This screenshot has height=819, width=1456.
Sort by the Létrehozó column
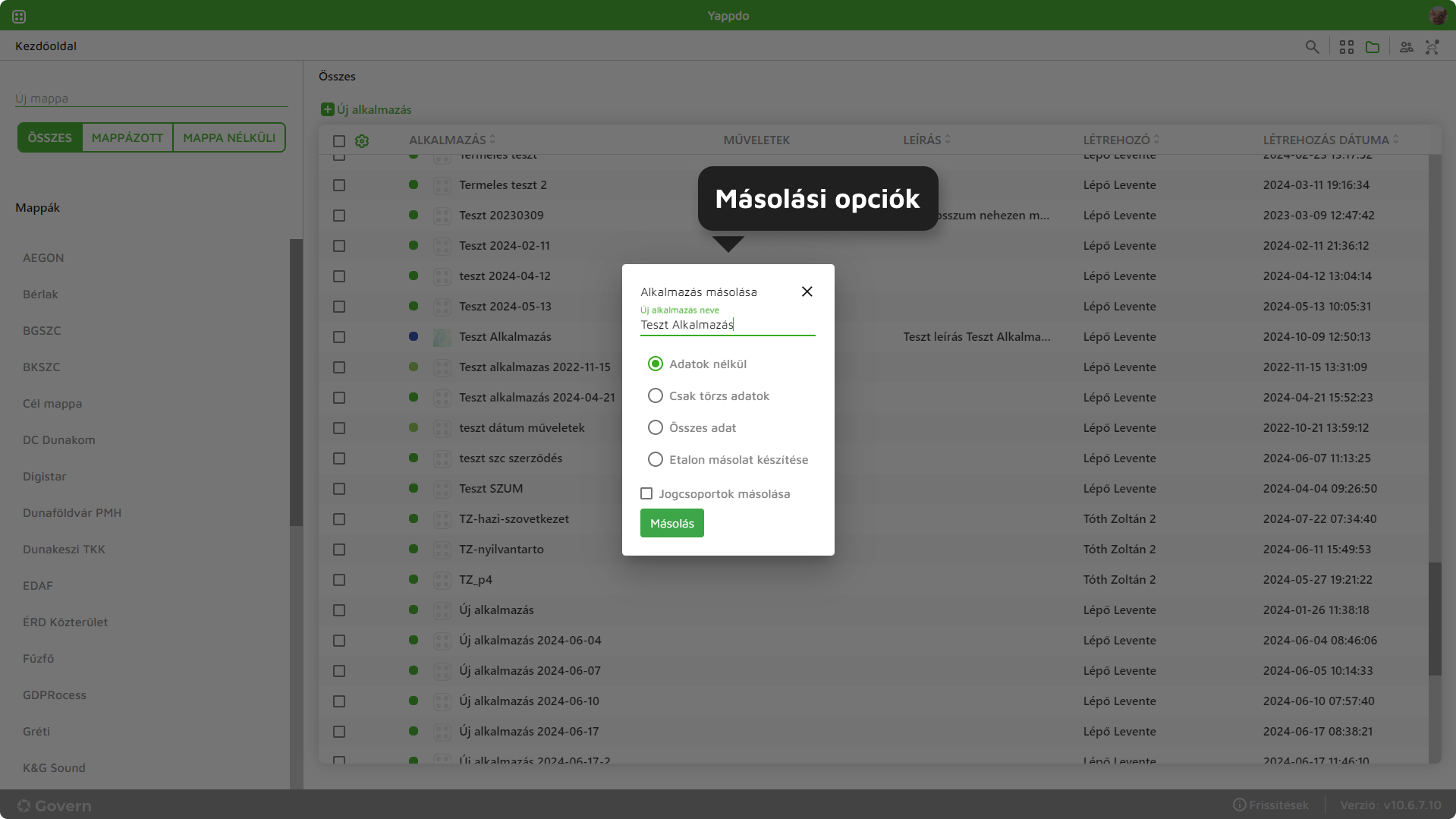[x=1156, y=140]
